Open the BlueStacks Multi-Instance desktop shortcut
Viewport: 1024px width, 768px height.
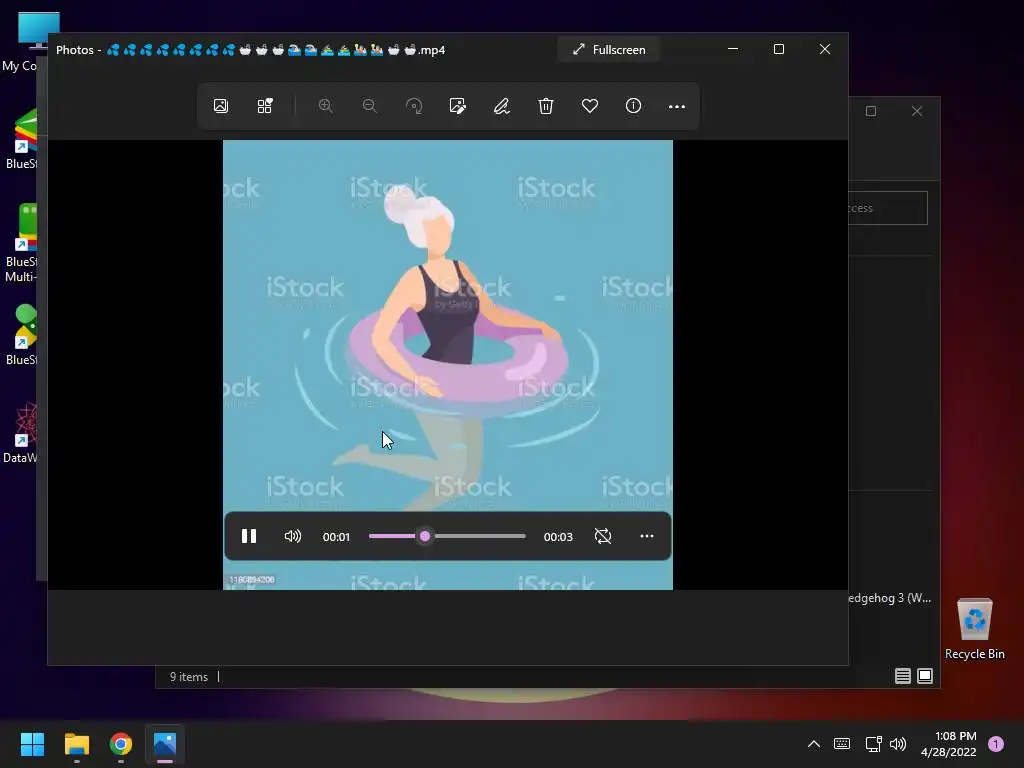[x=22, y=243]
